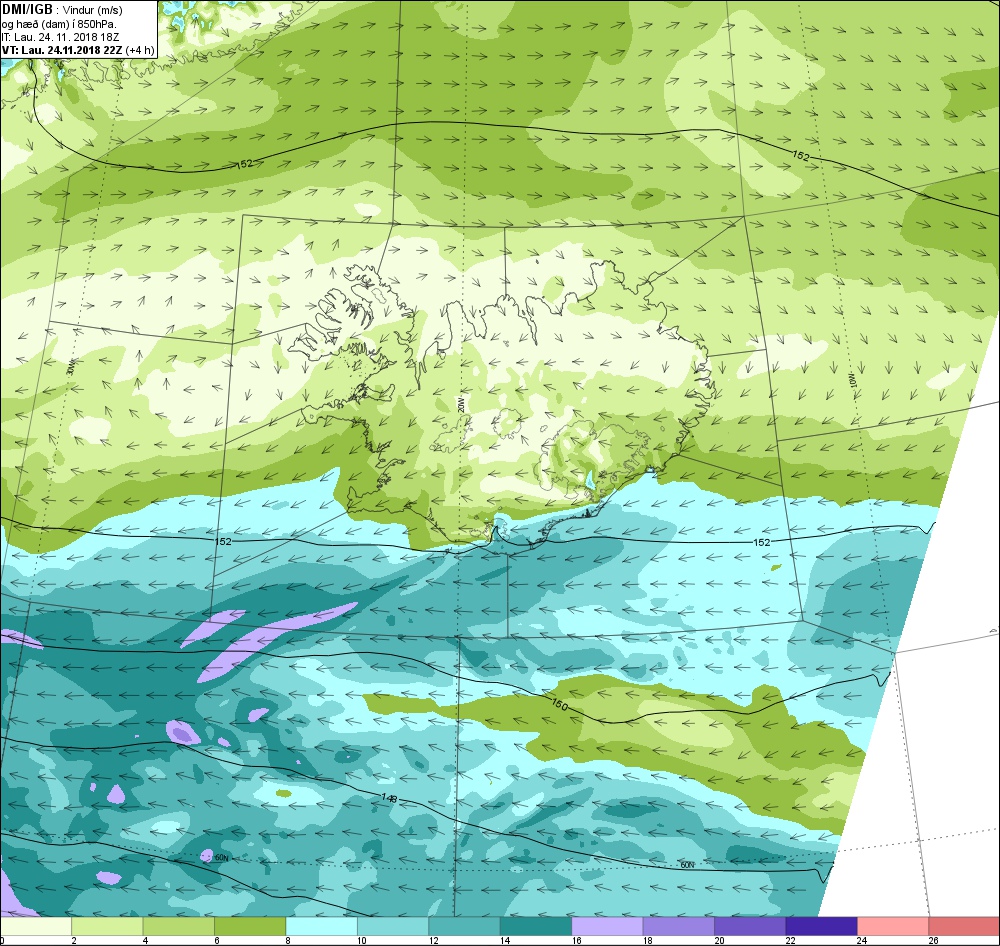The width and height of the screenshot is (1000, 946).
Task: Pick the 8–10 m/s pale cyan legend swatch
Action: click(x=321, y=926)
